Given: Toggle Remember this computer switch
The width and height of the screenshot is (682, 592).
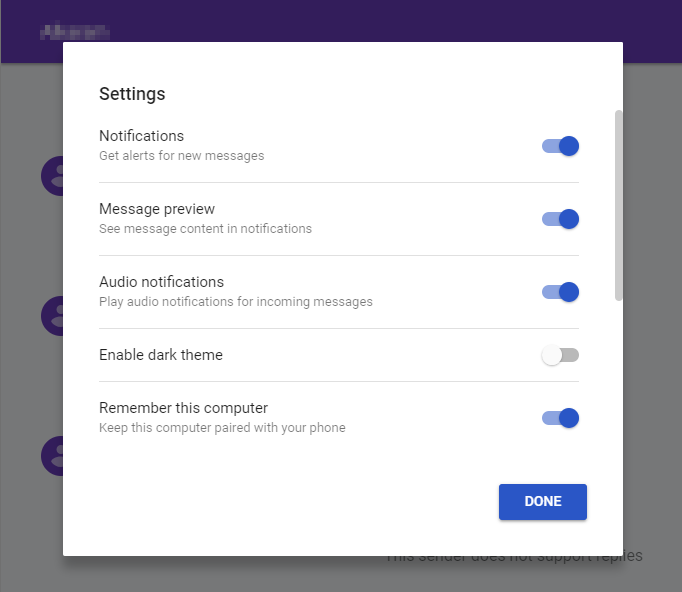Looking at the screenshot, I should tap(560, 418).
